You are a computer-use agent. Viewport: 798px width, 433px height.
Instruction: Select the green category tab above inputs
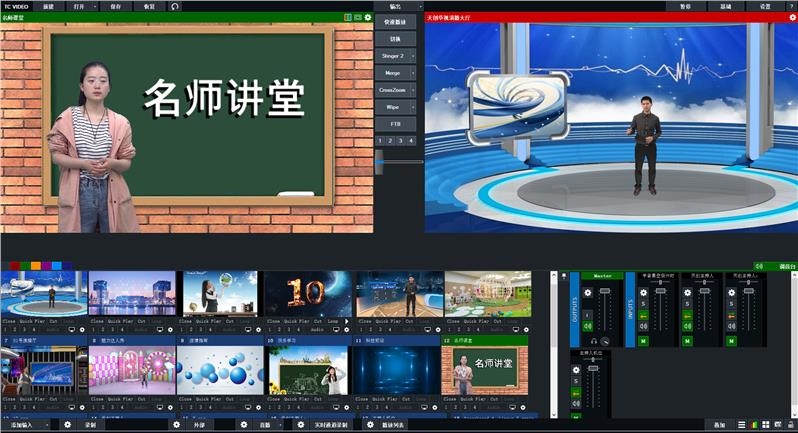[25, 266]
